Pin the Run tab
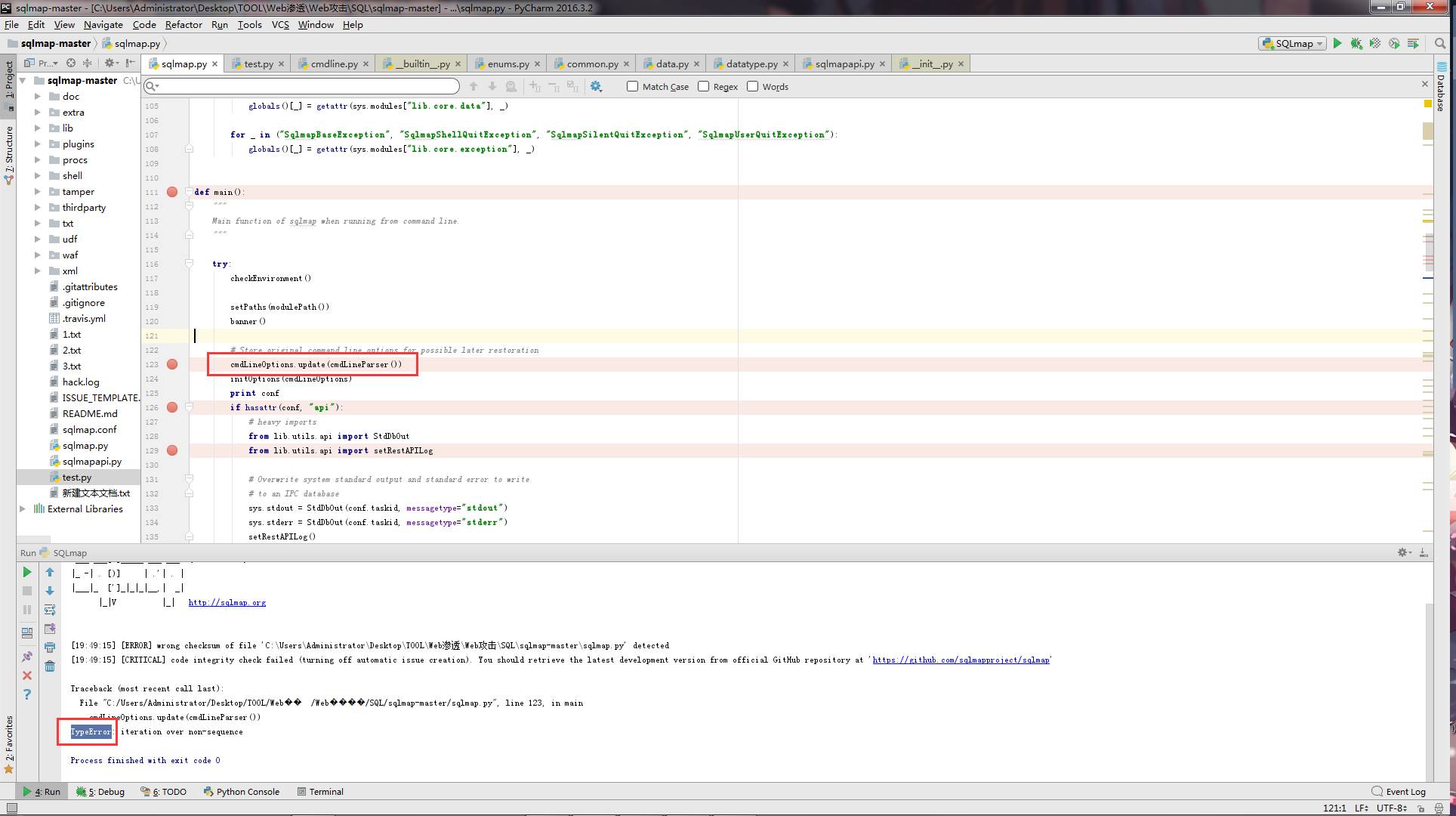1456x816 pixels. [27, 657]
